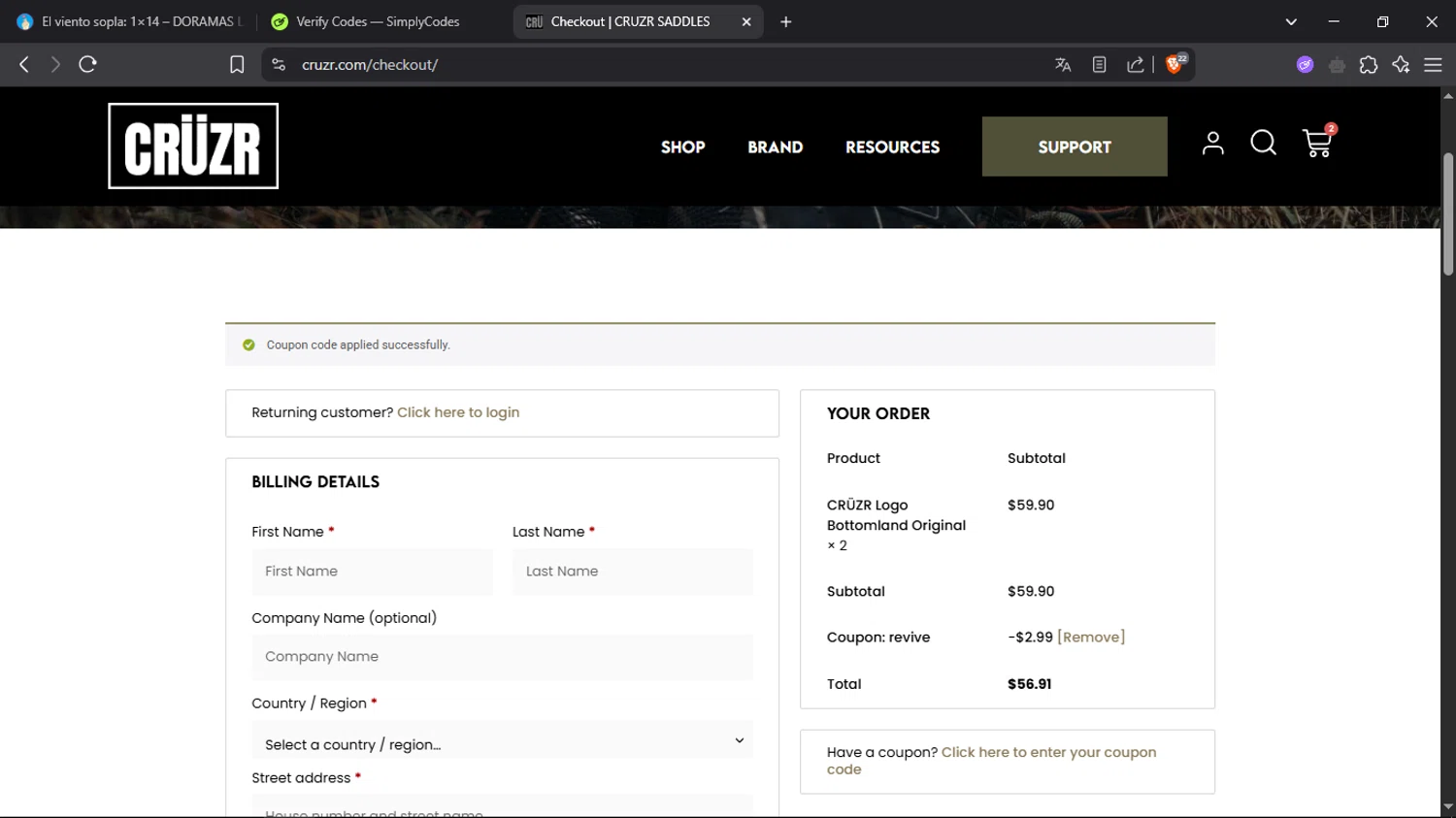The height and width of the screenshot is (818, 1456).
Task: Open the account user icon
Action: click(1212, 144)
